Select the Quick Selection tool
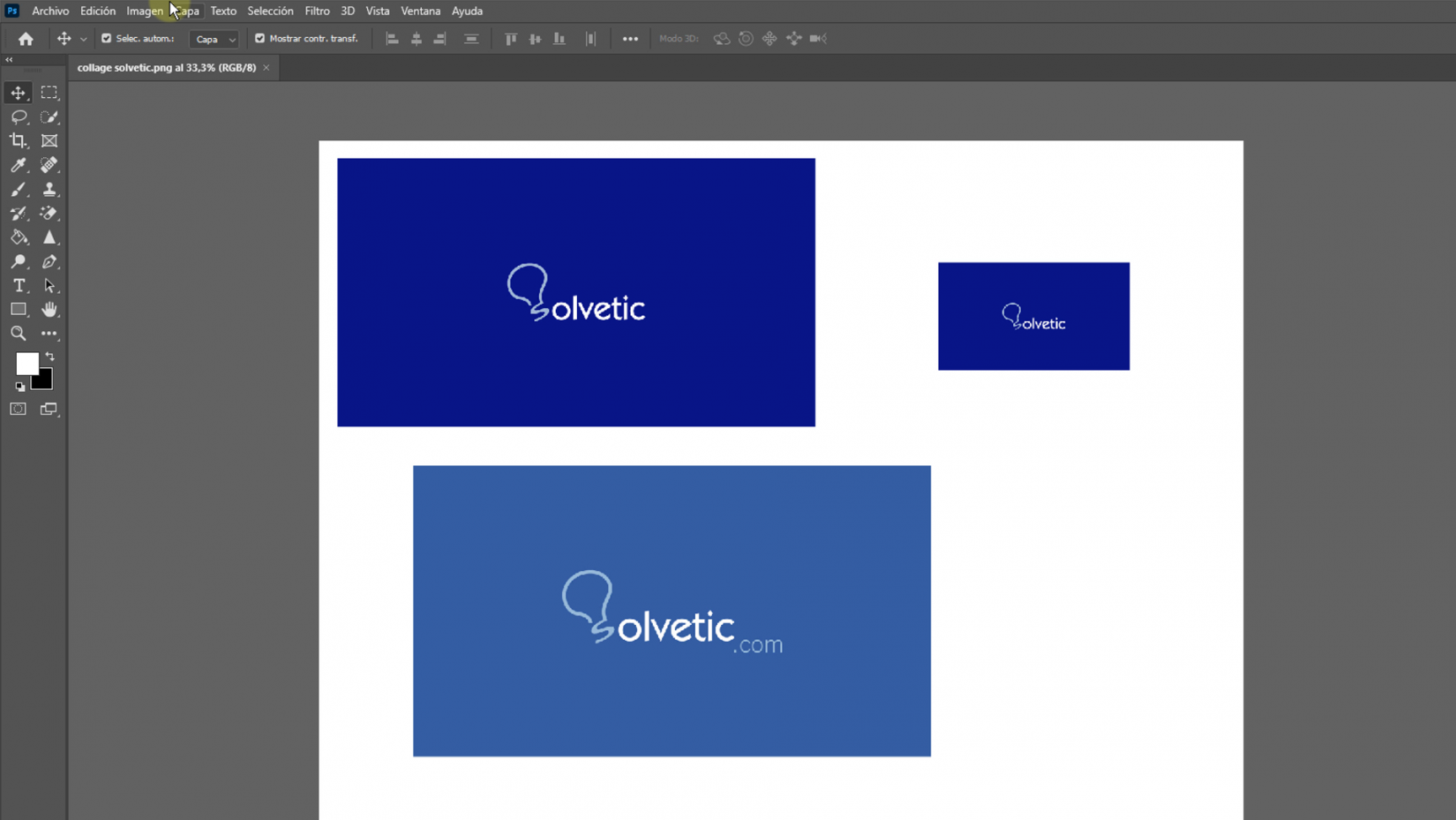The height and width of the screenshot is (820, 1456). coord(49,117)
